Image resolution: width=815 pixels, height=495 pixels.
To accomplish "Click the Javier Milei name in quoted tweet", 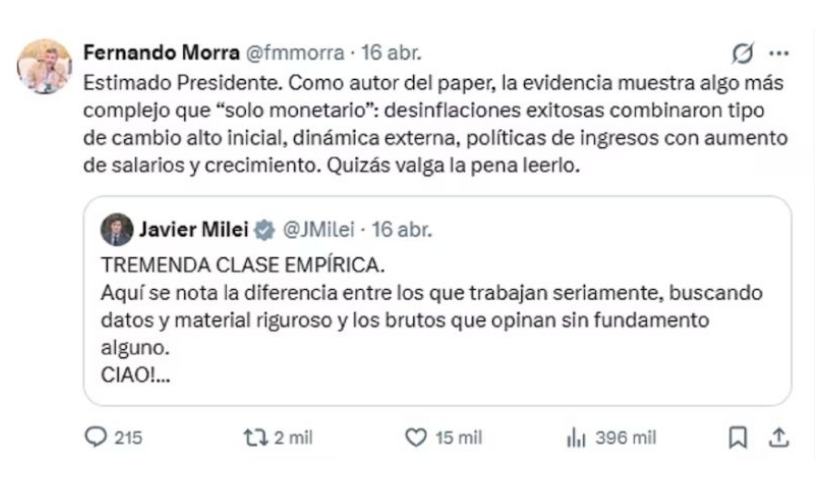I will (x=194, y=229).
